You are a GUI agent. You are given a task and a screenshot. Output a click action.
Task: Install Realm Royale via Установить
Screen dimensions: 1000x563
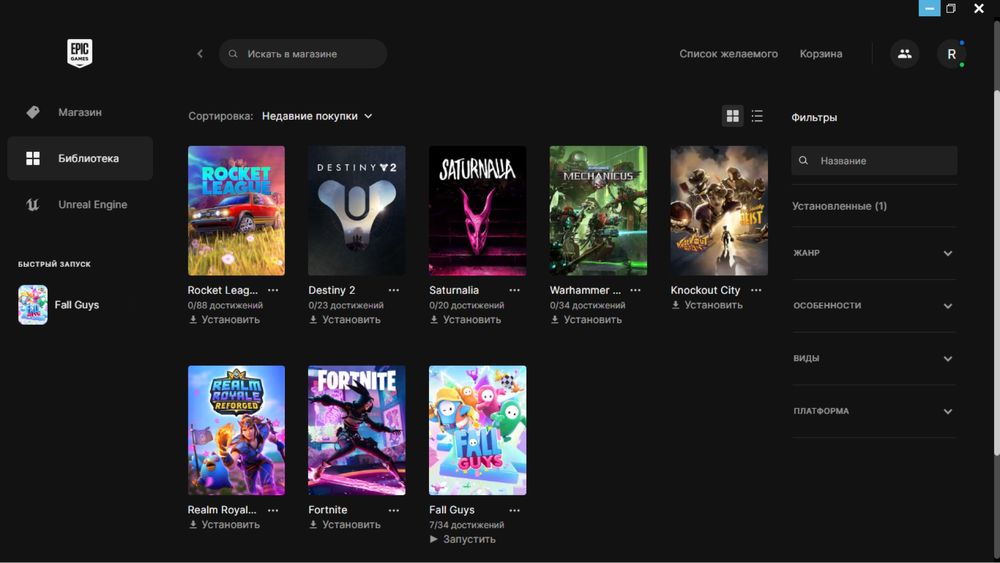(x=224, y=525)
